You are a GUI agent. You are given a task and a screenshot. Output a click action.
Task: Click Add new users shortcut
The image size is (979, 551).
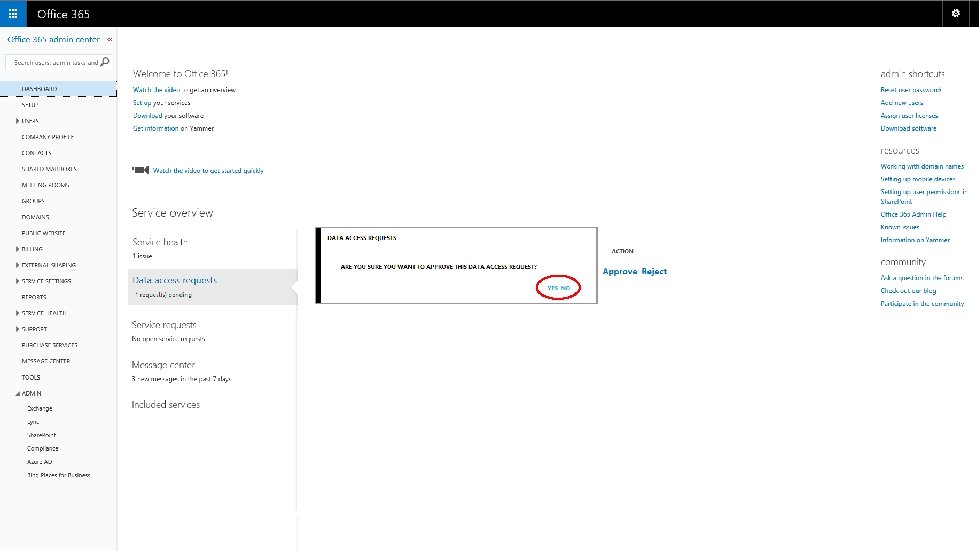point(902,103)
